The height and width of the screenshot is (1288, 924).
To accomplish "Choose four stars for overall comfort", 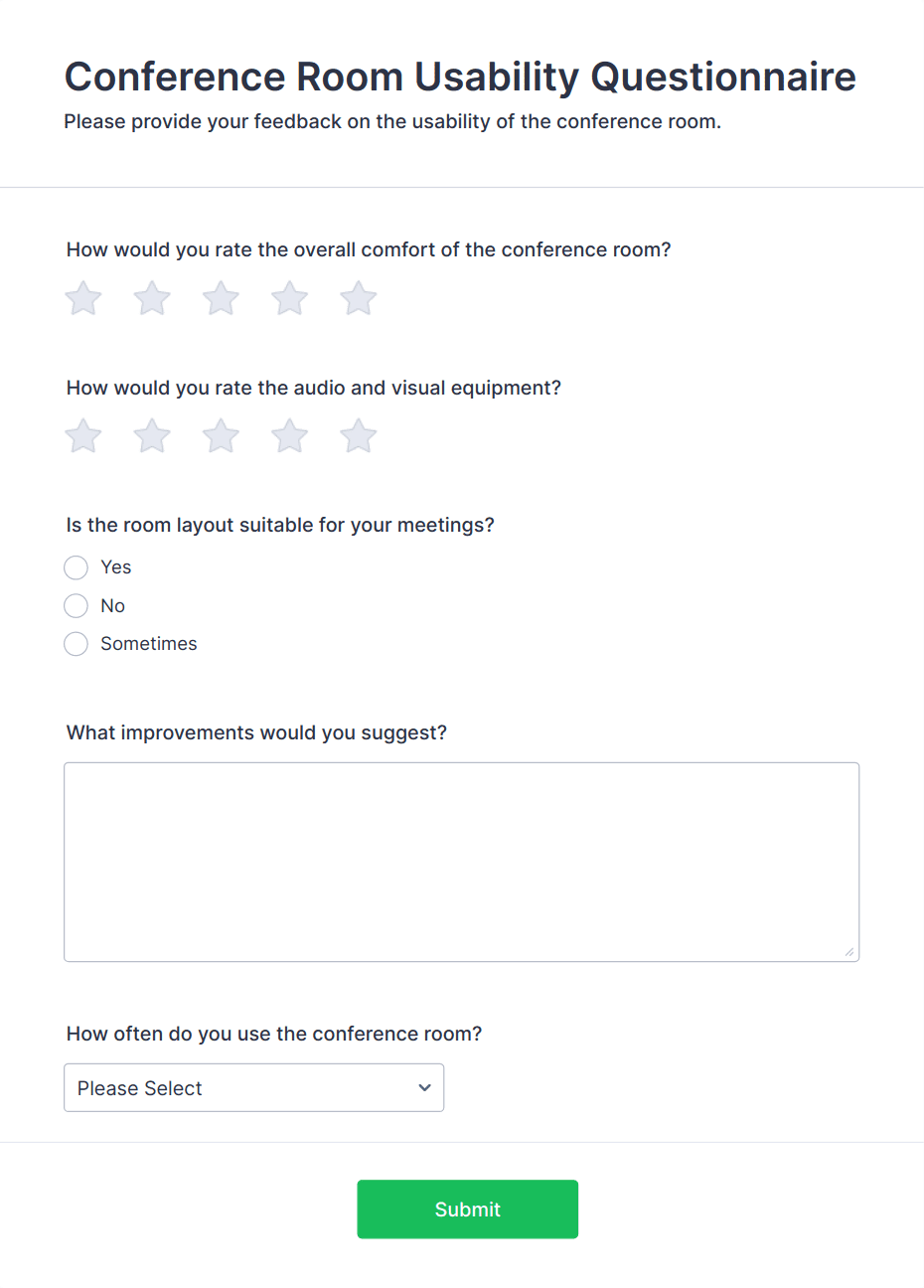I will click(290, 298).
